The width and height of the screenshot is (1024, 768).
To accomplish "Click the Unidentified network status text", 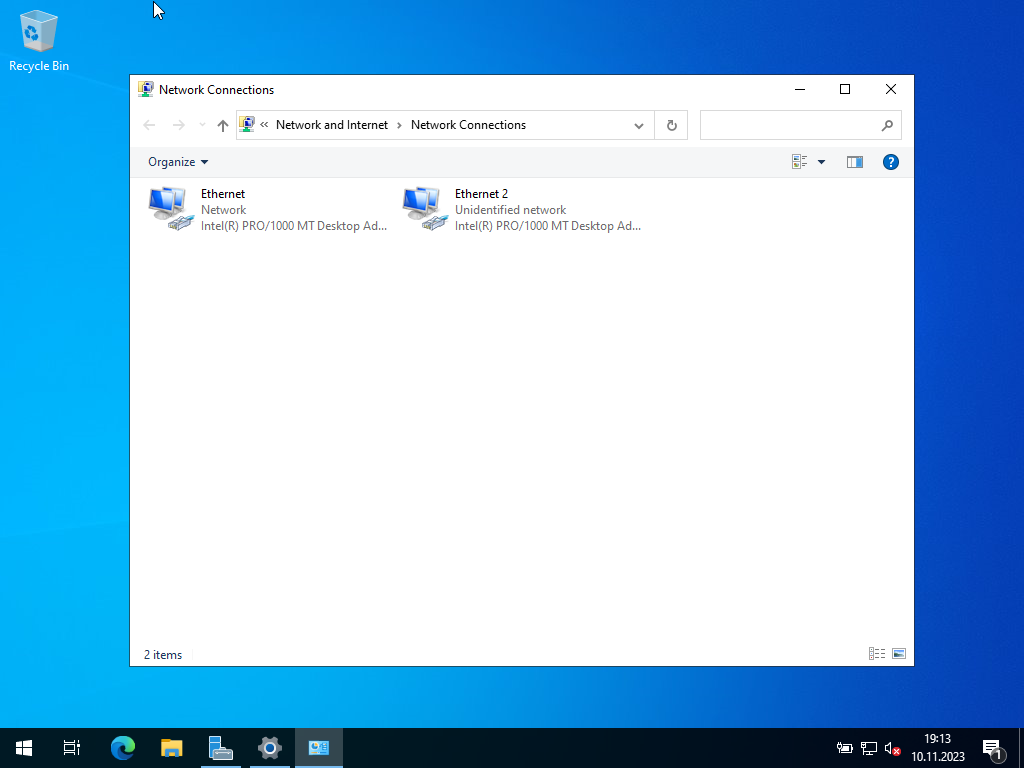I will [x=511, y=210].
